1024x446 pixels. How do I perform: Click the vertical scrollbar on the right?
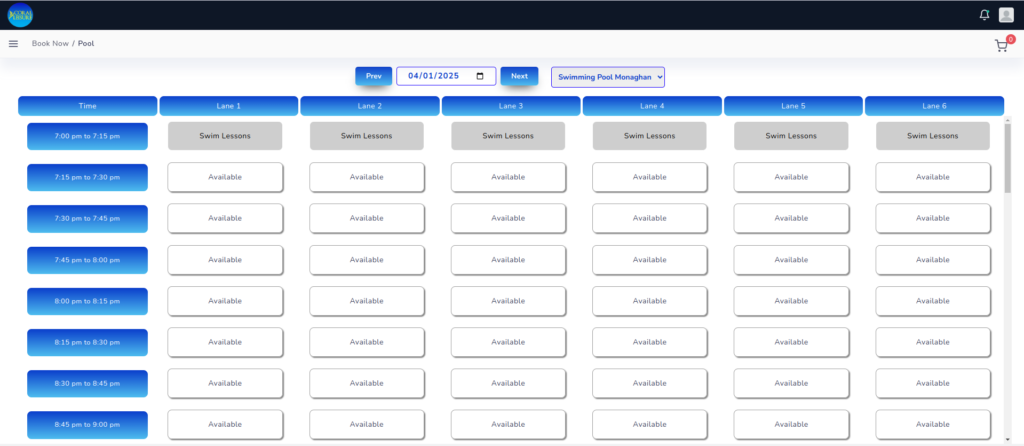[1007, 160]
